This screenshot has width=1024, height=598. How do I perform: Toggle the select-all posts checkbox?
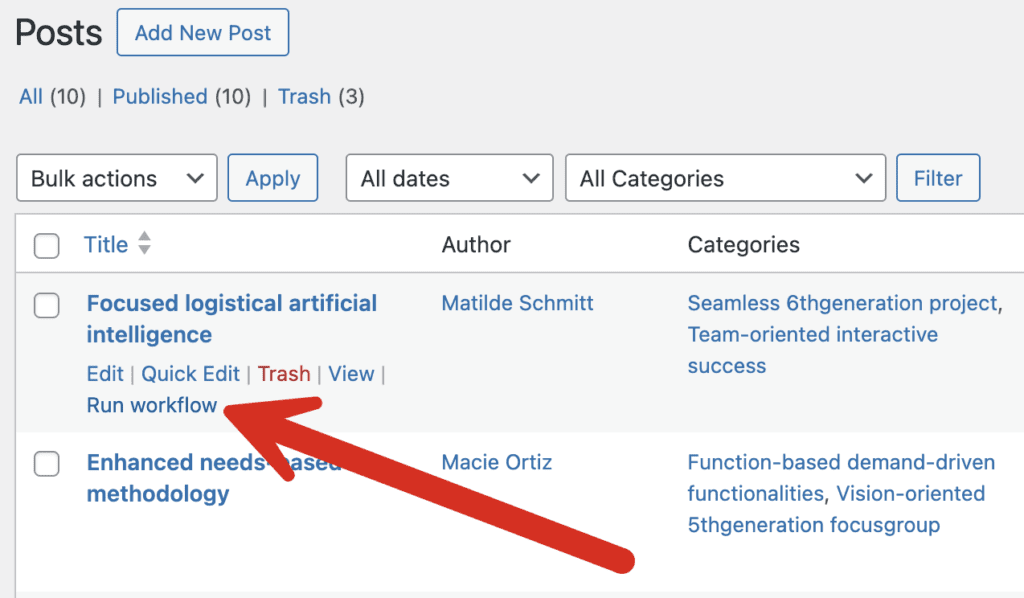coord(47,246)
